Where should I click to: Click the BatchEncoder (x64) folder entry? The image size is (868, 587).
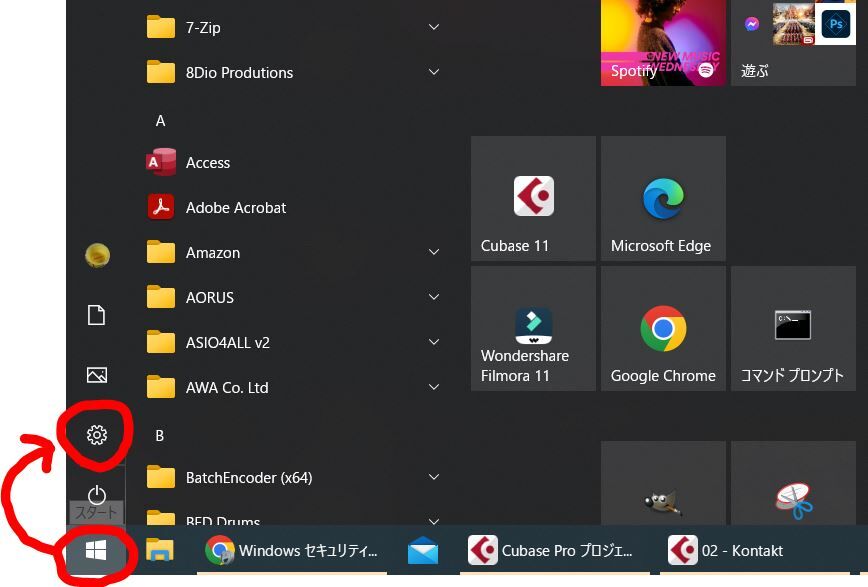pyautogui.click(x=293, y=477)
